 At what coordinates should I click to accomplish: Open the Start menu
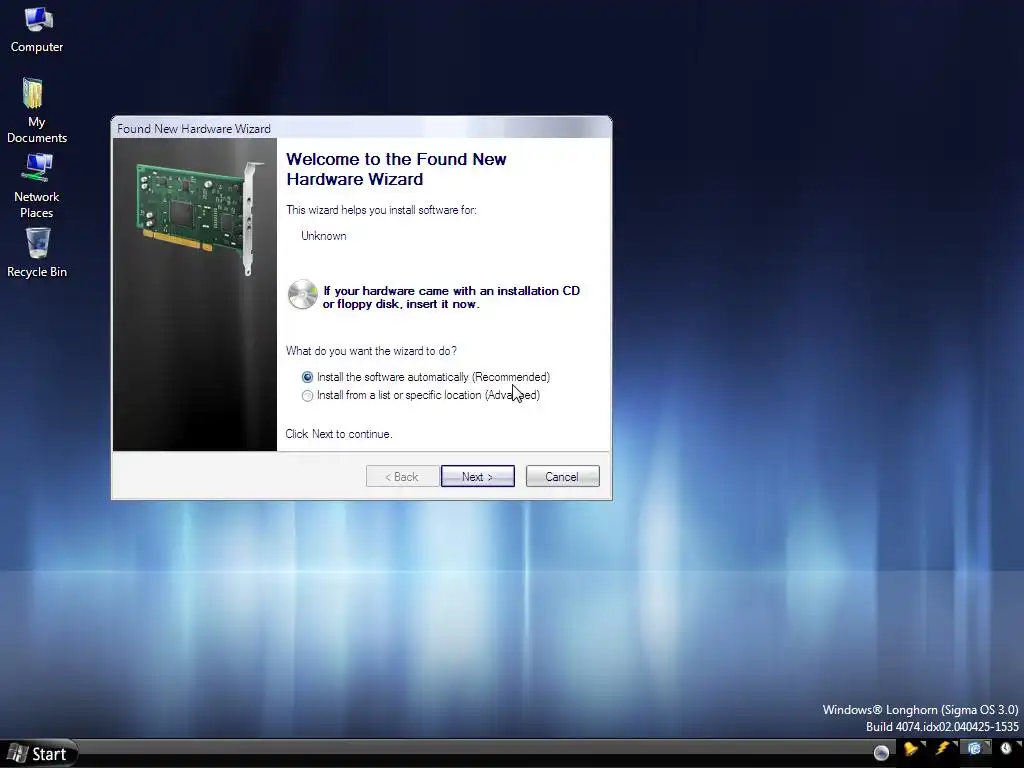pyautogui.click(x=39, y=754)
